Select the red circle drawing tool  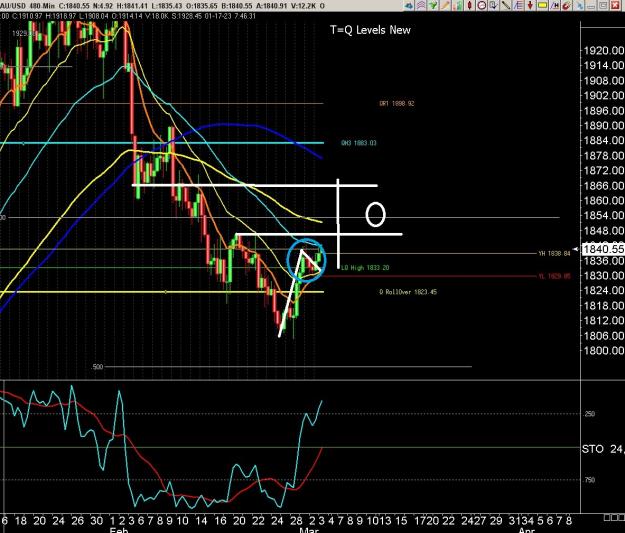pos(482,6)
